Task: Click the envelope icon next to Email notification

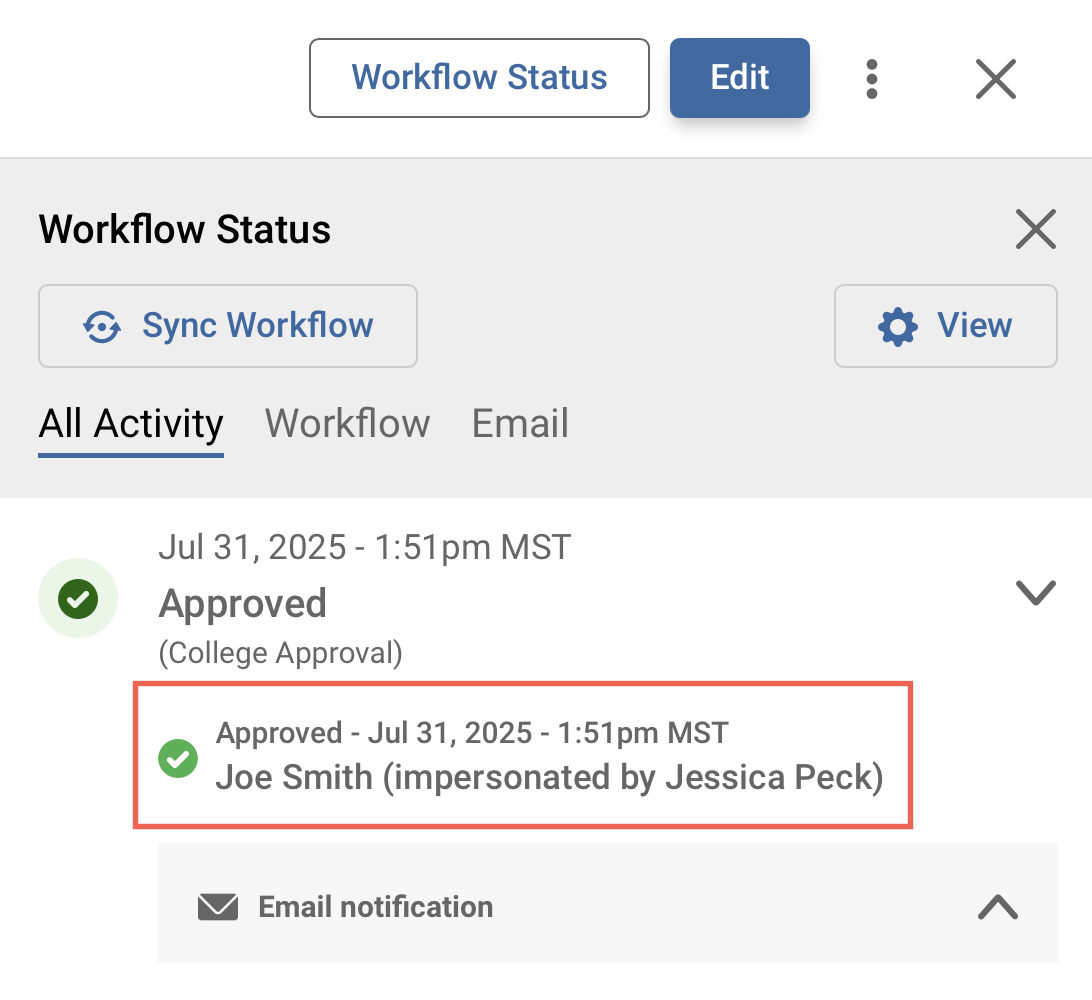Action: coord(216,906)
